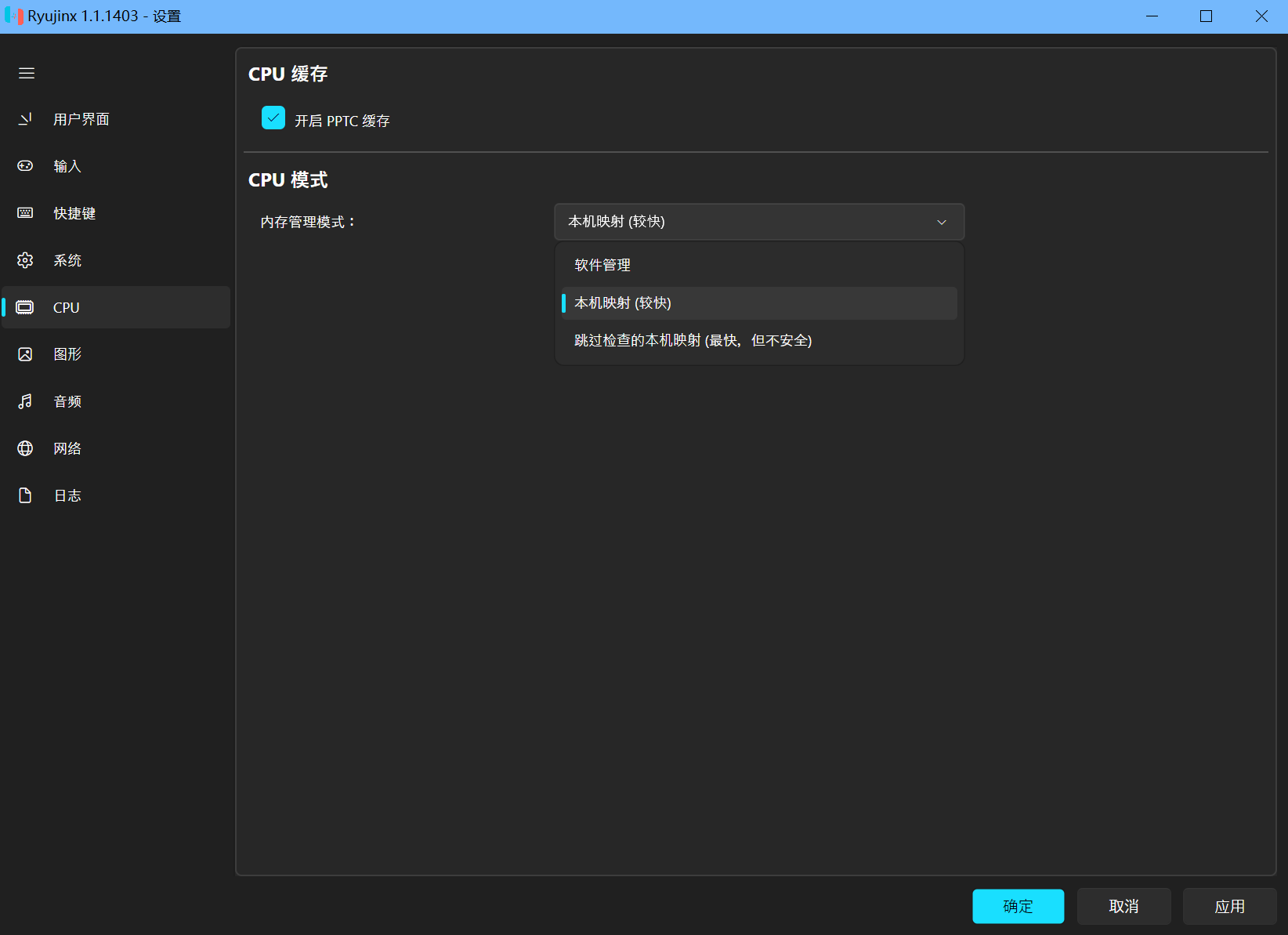The width and height of the screenshot is (1288, 935).
Task: Select the gamepad 输入 icon
Action: click(25, 166)
